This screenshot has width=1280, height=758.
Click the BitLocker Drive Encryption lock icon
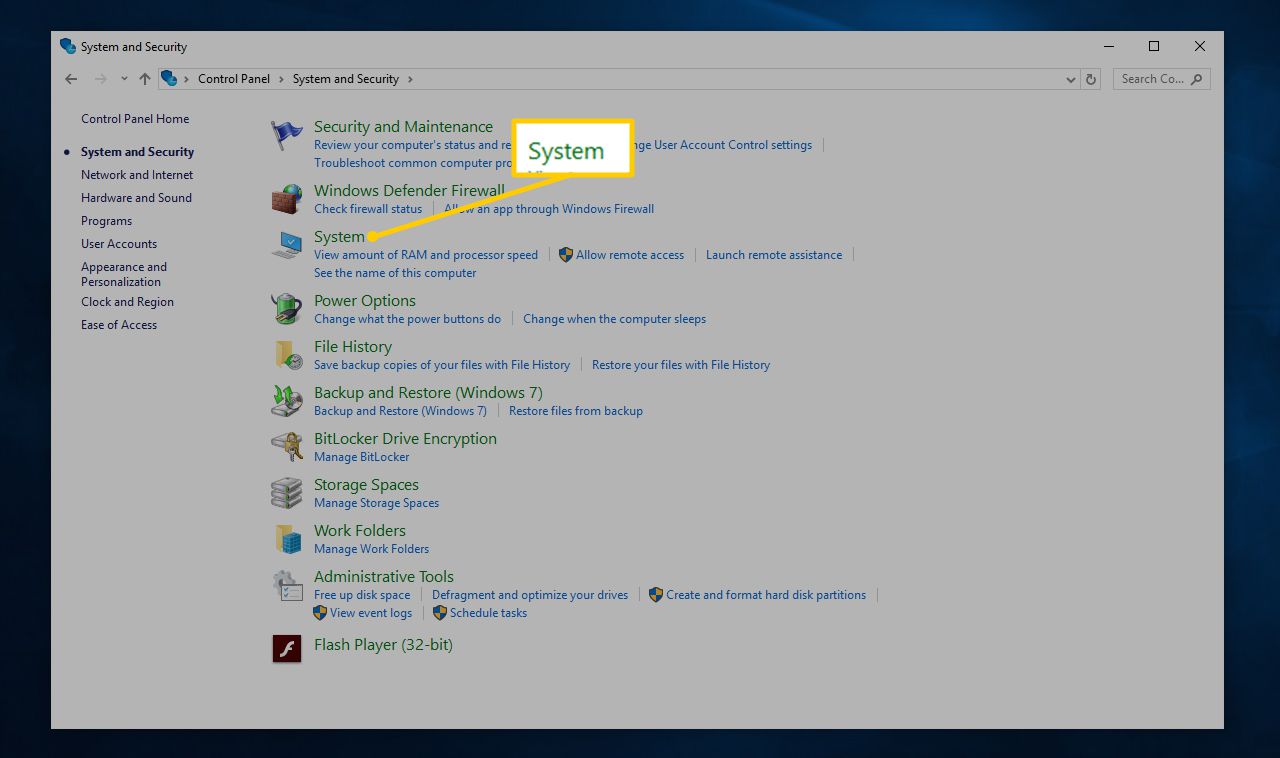(x=287, y=447)
